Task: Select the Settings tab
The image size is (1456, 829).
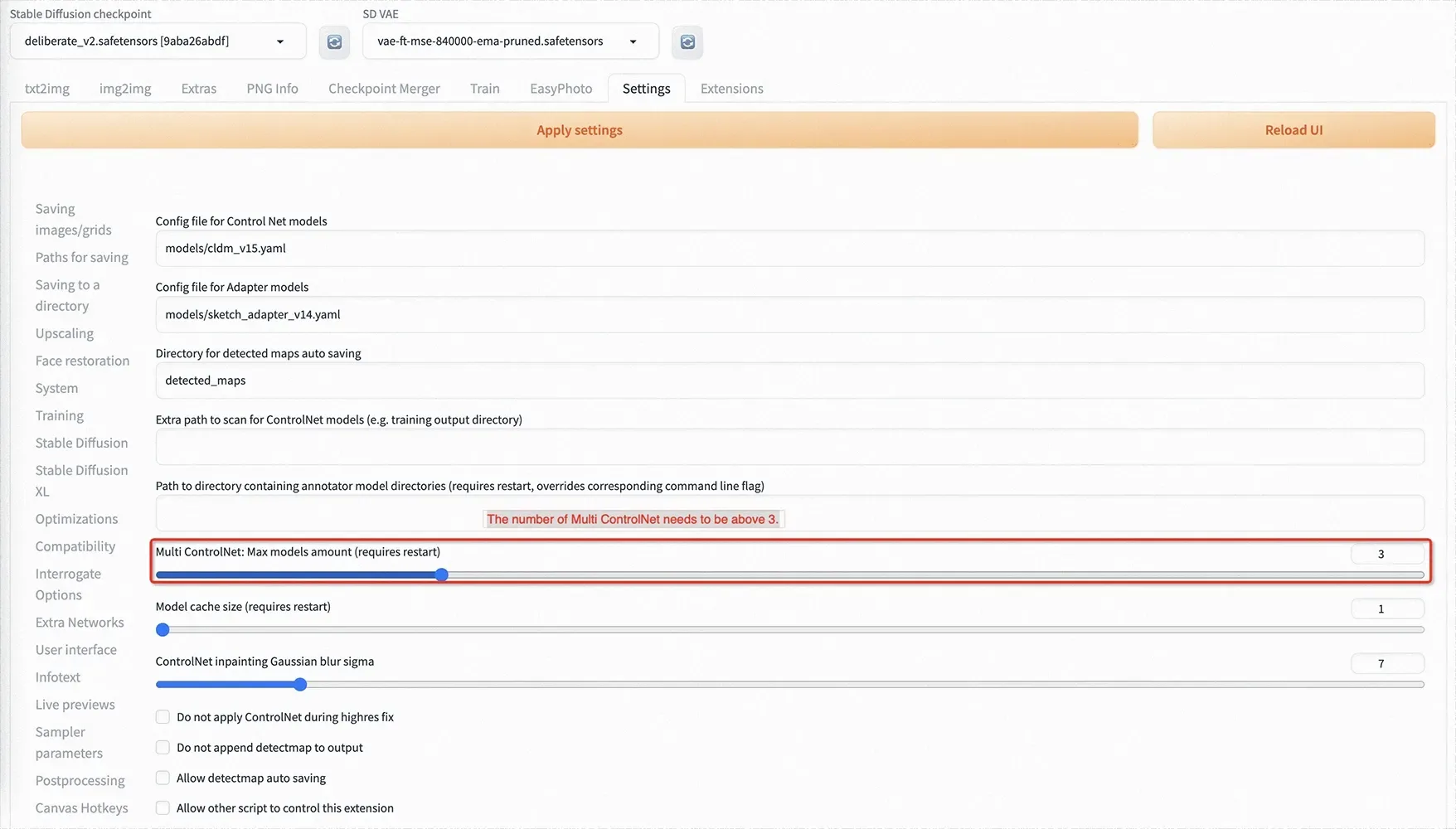Action: tap(647, 89)
